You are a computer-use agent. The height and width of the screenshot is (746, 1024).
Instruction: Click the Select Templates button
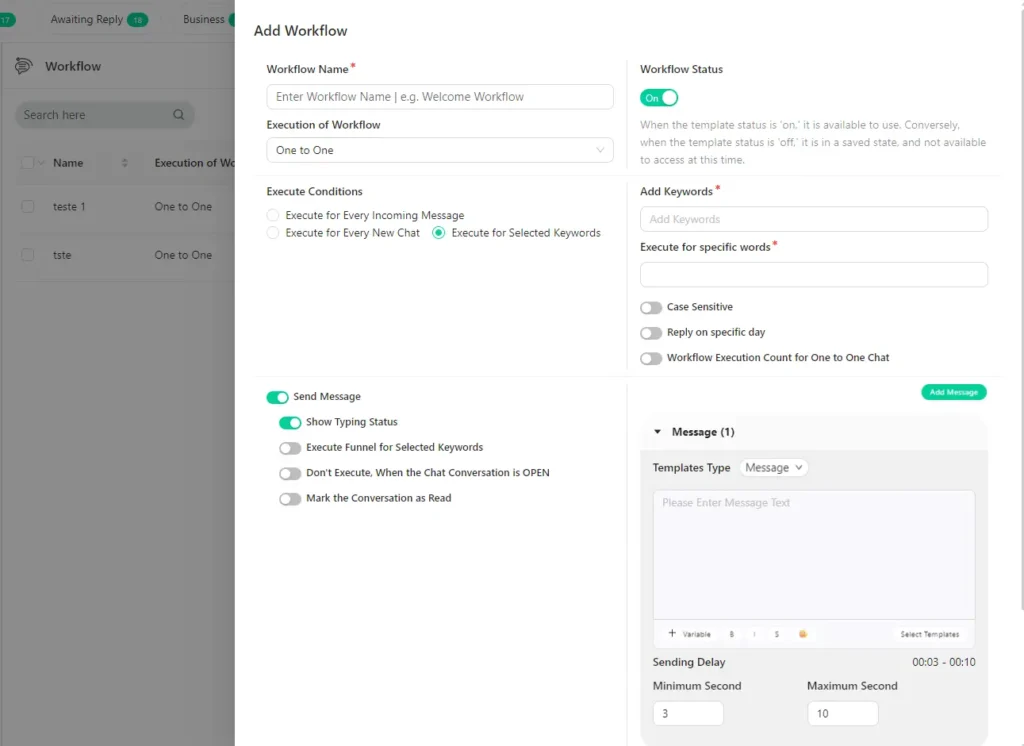click(x=929, y=634)
